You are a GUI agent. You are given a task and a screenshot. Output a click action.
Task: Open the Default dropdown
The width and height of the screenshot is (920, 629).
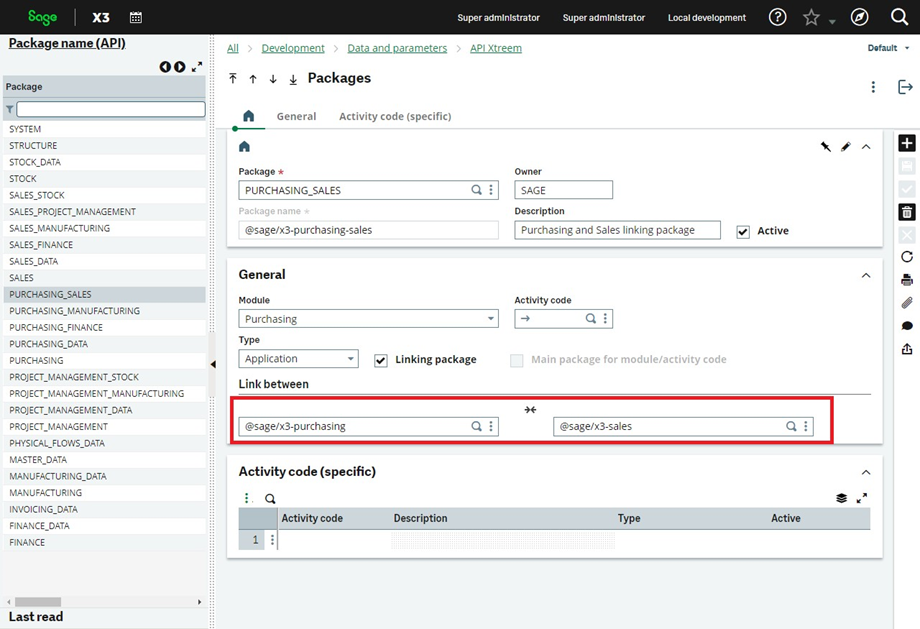pos(888,48)
